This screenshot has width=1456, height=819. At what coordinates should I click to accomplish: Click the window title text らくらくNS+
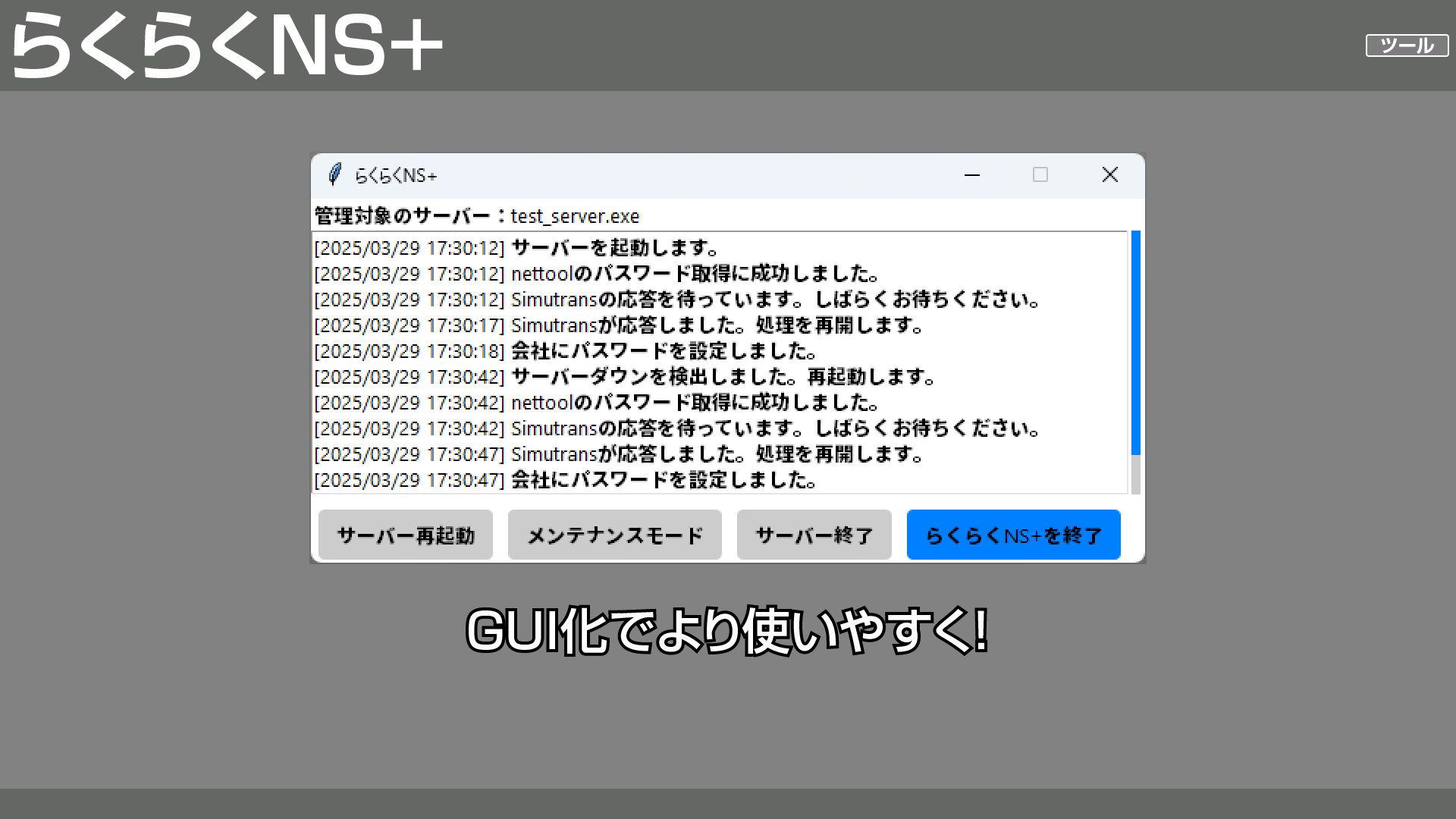click(x=396, y=176)
